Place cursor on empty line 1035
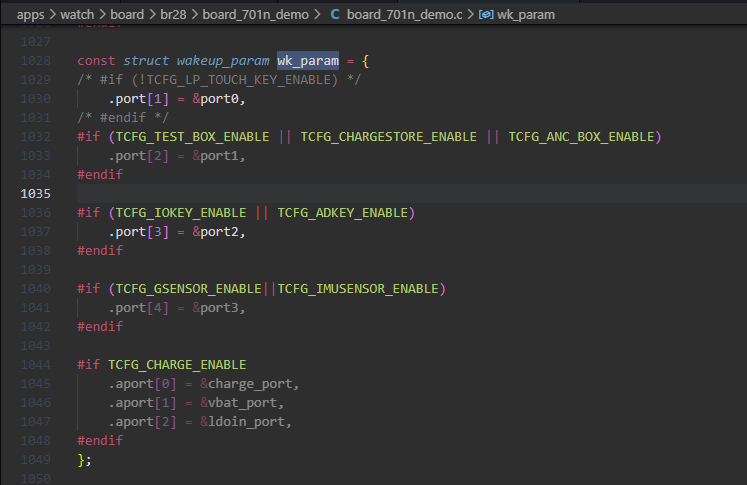The height and width of the screenshot is (485, 747). click(412, 194)
